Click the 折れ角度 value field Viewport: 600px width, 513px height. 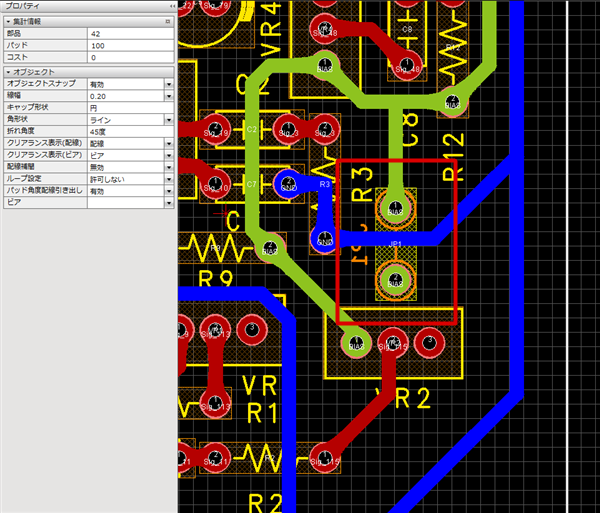125,131
